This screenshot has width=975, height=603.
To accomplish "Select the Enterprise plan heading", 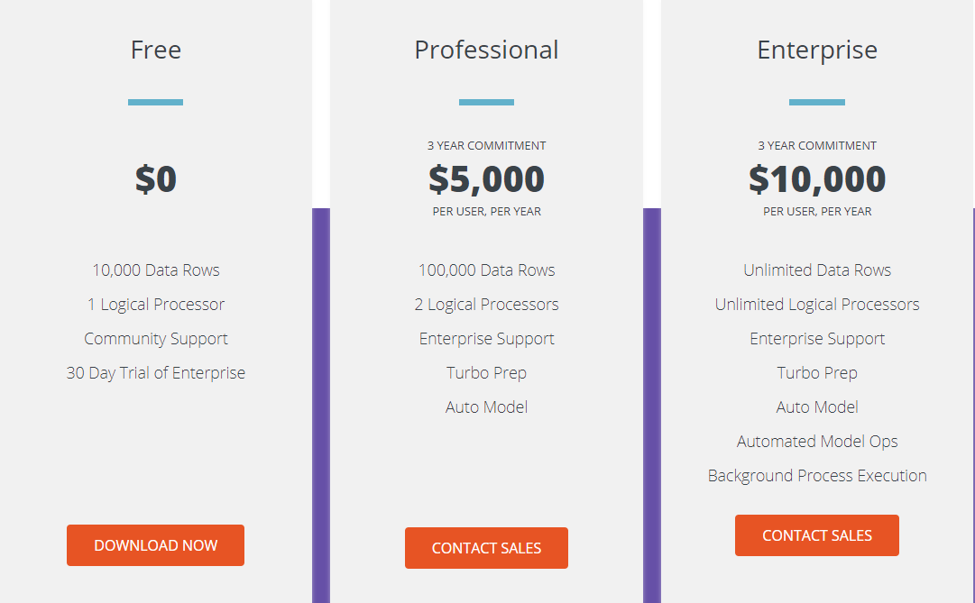I will pyautogui.click(x=817, y=49).
